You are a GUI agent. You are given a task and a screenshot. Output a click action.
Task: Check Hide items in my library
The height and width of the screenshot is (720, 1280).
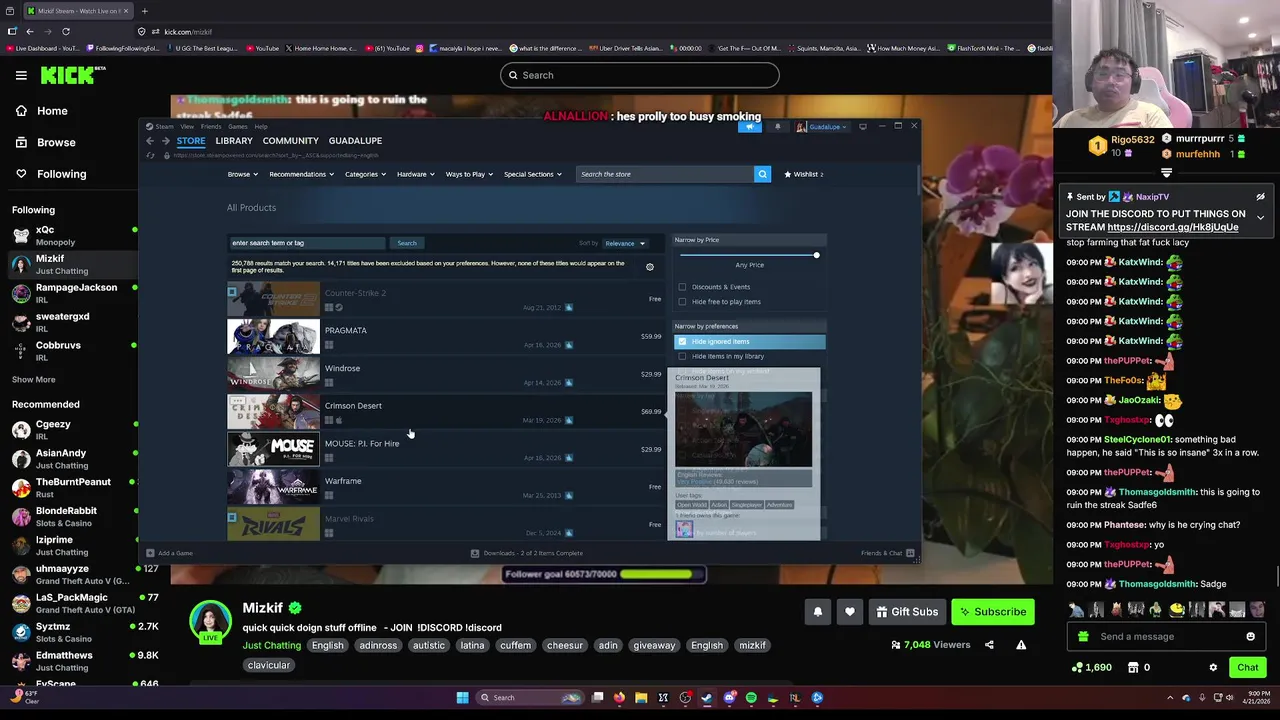[683, 356]
